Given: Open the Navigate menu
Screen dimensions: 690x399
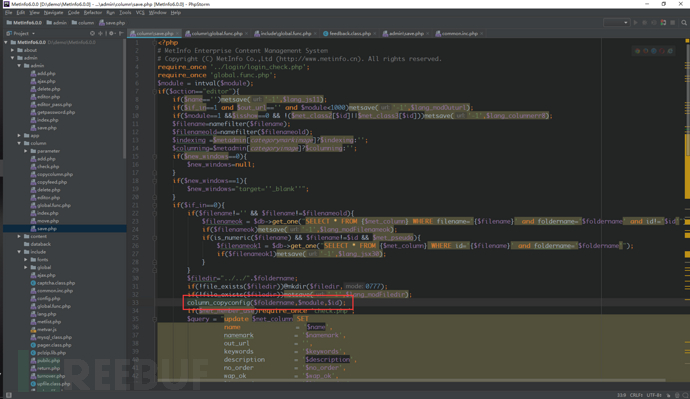Looking at the screenshot, I should [53, 13].
